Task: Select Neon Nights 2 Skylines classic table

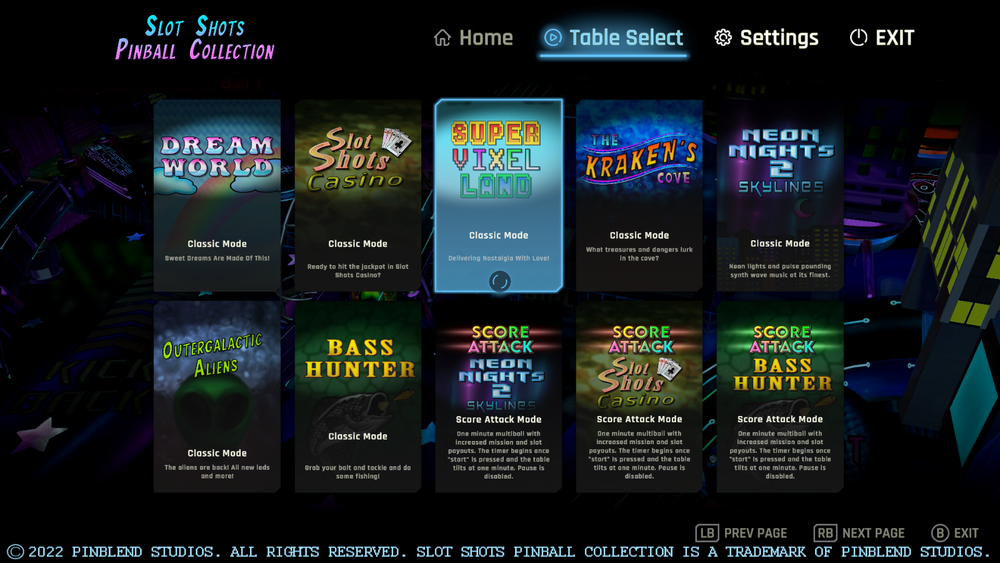Action: pos(780,195)
